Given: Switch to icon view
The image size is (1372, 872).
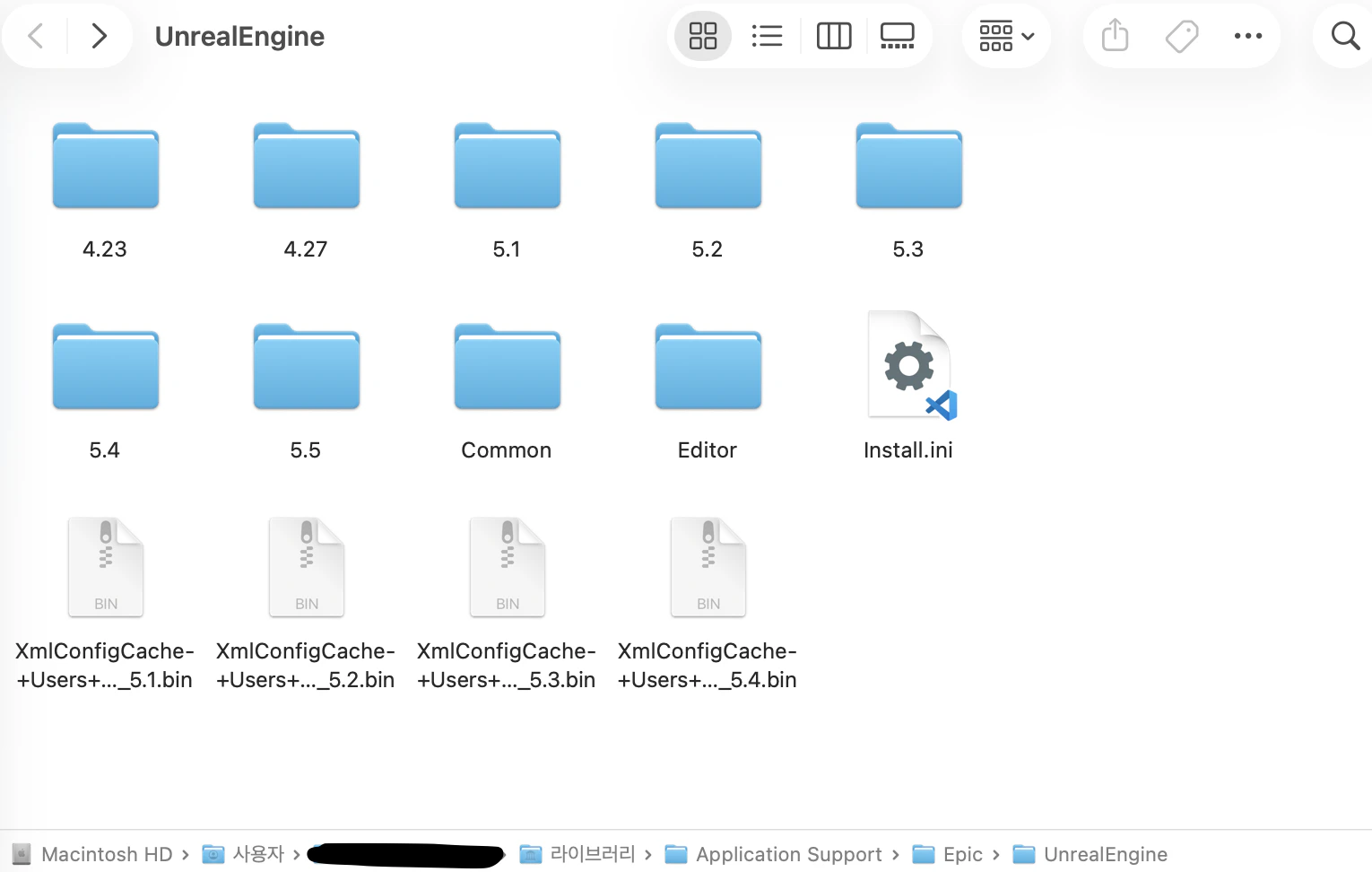Looking at the screenshot, I should pyautogui.click(x=703, y=36).
